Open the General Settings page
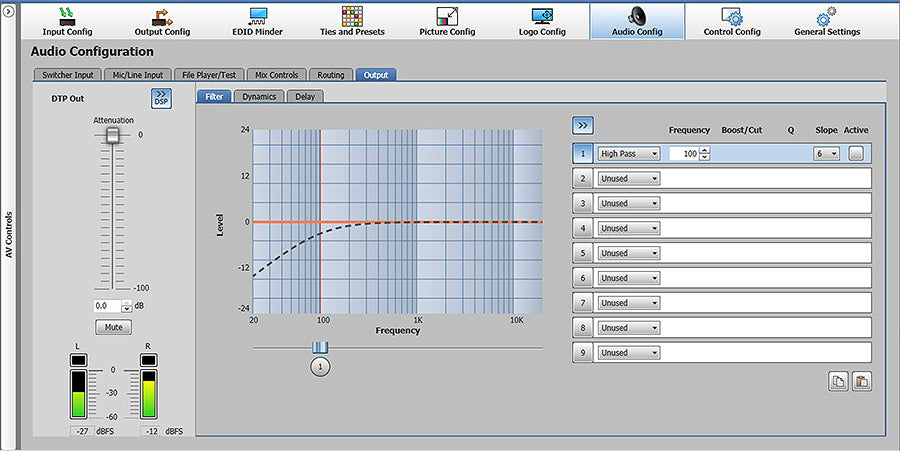Viewport: 900px width, 451px height. point(827,21)
